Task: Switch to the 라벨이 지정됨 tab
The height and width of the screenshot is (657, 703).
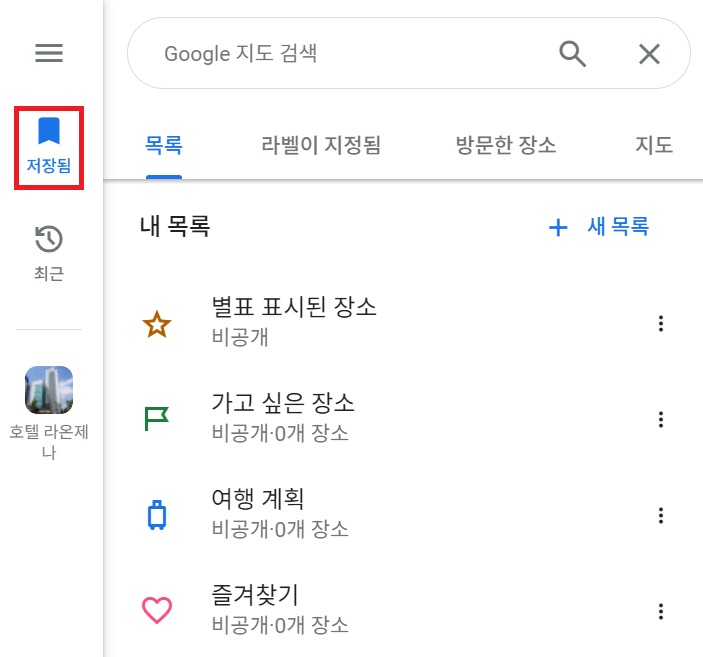Action: pyautogui.click(x=321, y=145)
